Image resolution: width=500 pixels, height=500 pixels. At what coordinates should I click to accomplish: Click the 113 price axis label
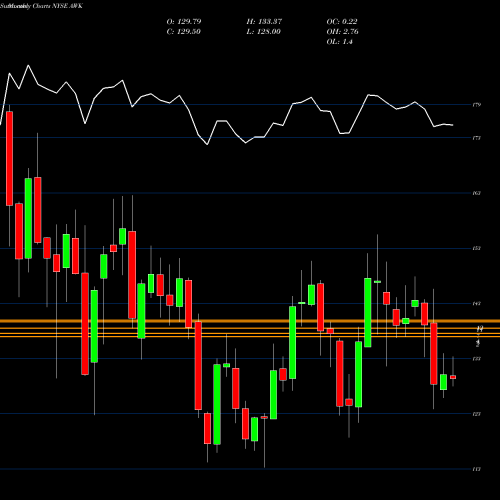[x=477, y=469]
